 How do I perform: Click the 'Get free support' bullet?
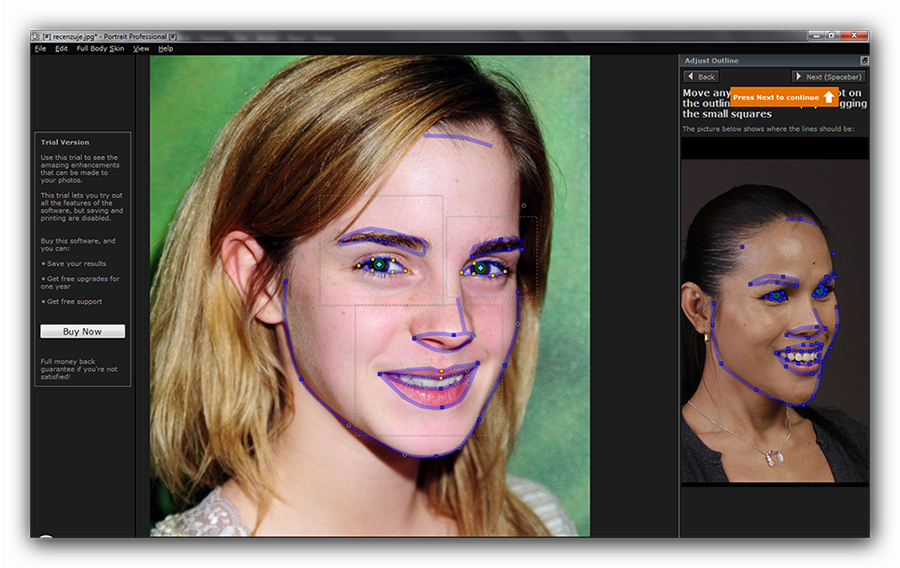point(72,302)
